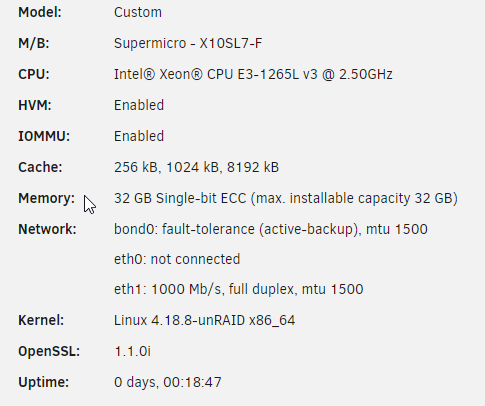
Task: Click the IOMMU Enabled value
Action: (139, 136)
